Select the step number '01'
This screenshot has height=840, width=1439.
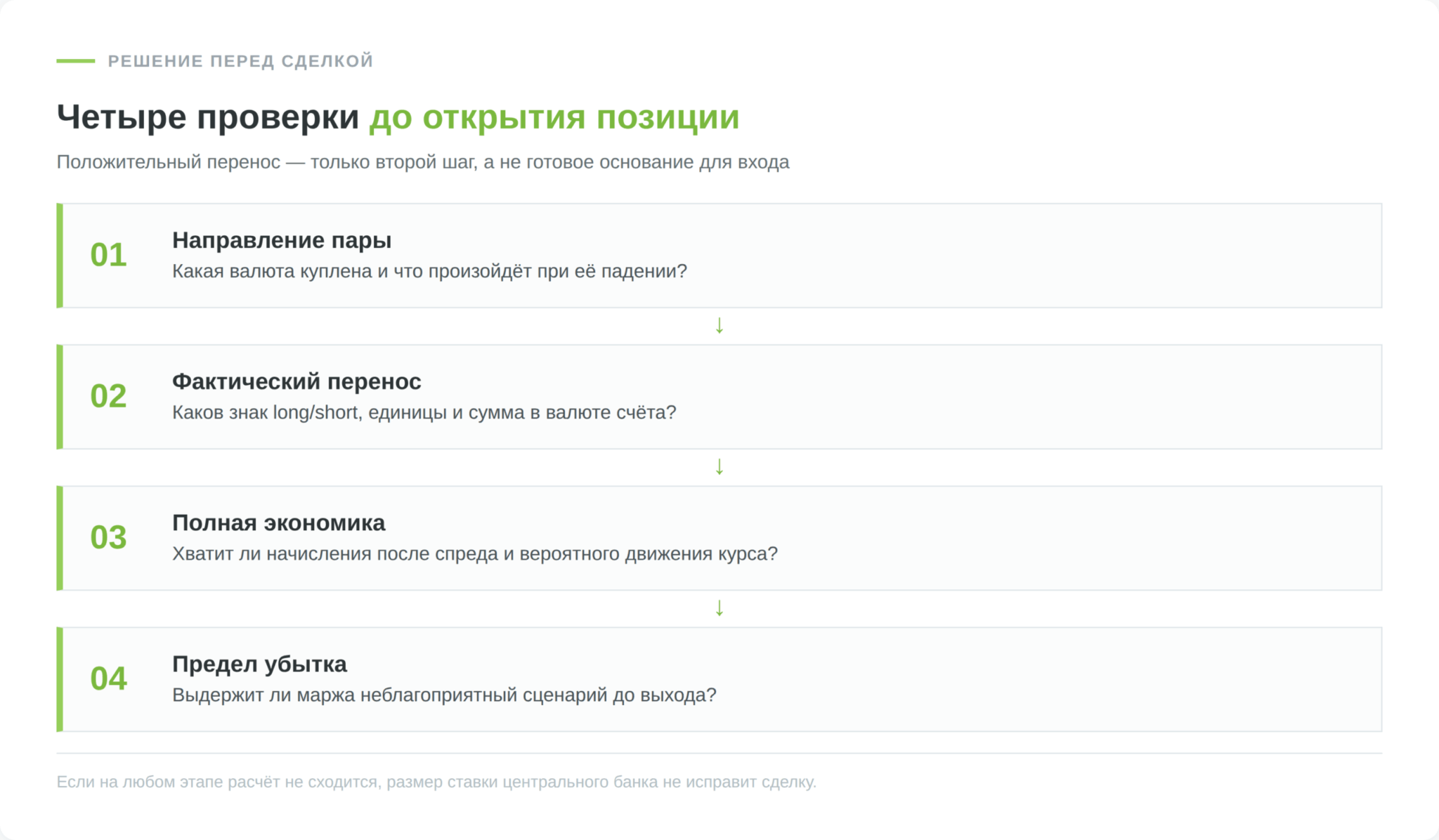pos(108,255)
